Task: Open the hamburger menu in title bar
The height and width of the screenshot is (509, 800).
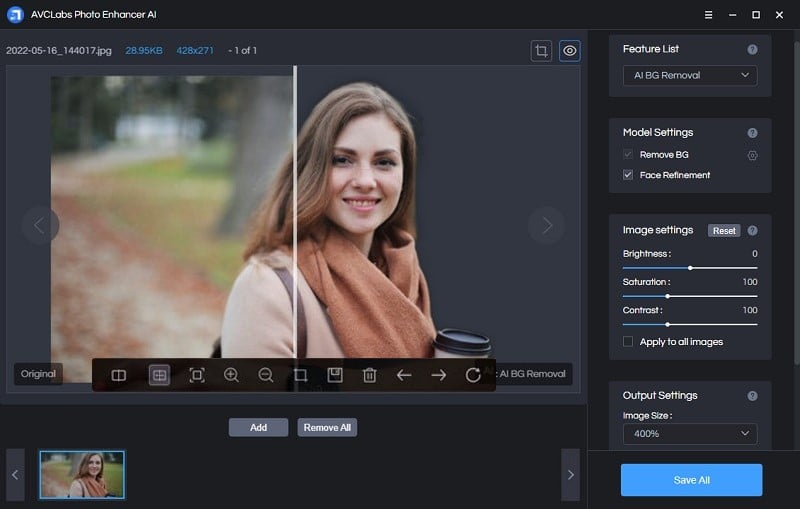Action: tap(708, 15)
